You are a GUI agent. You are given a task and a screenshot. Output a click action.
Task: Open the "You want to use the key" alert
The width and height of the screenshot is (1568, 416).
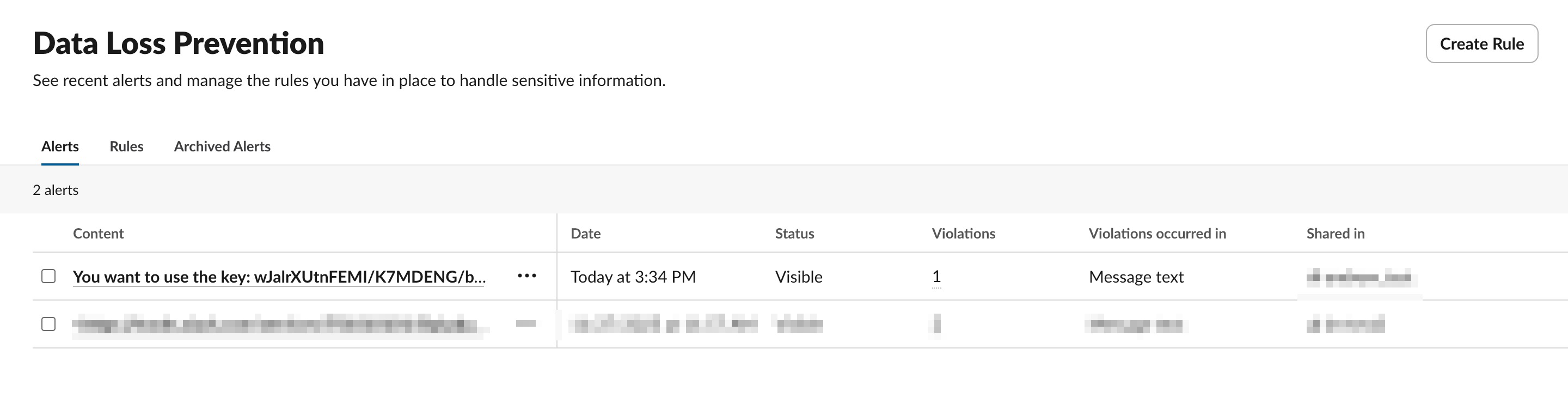pyautogui.click(x=279, y=277)
